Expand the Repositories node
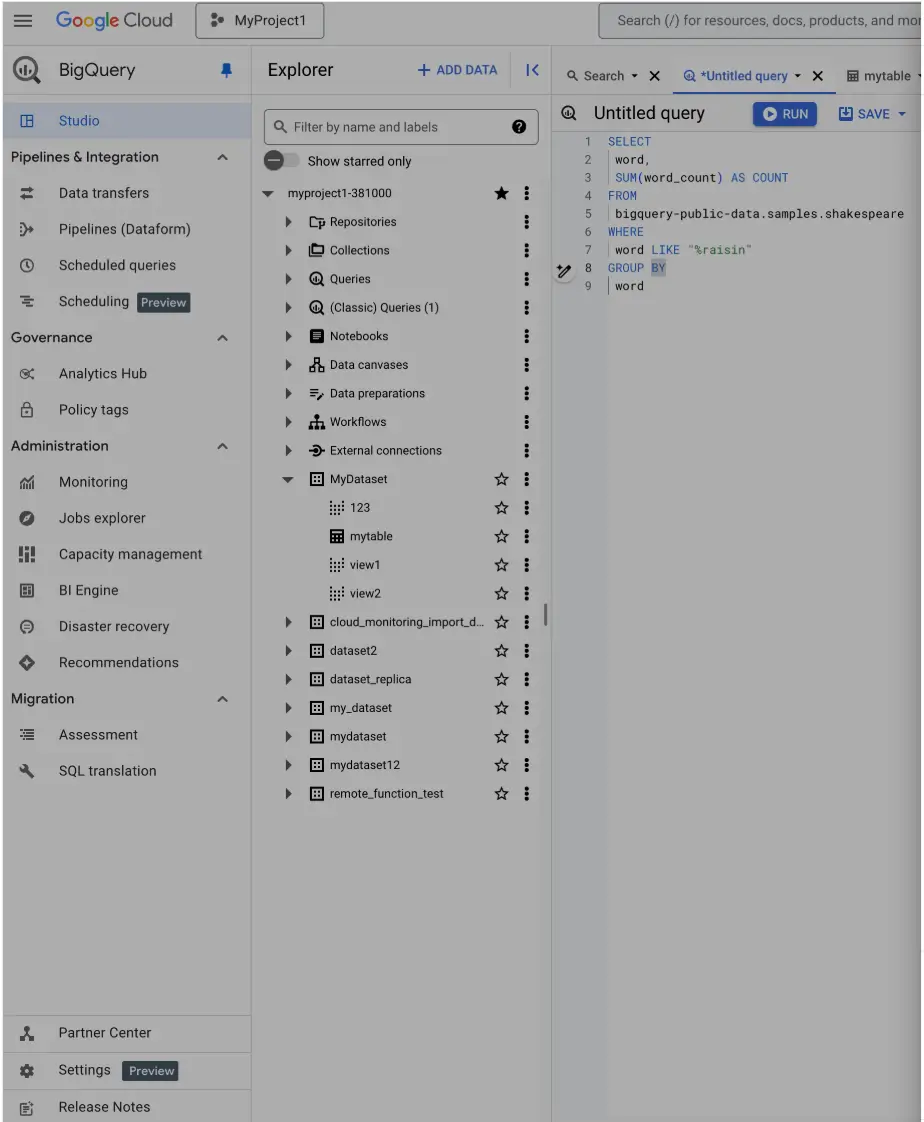 coord(288,222)
